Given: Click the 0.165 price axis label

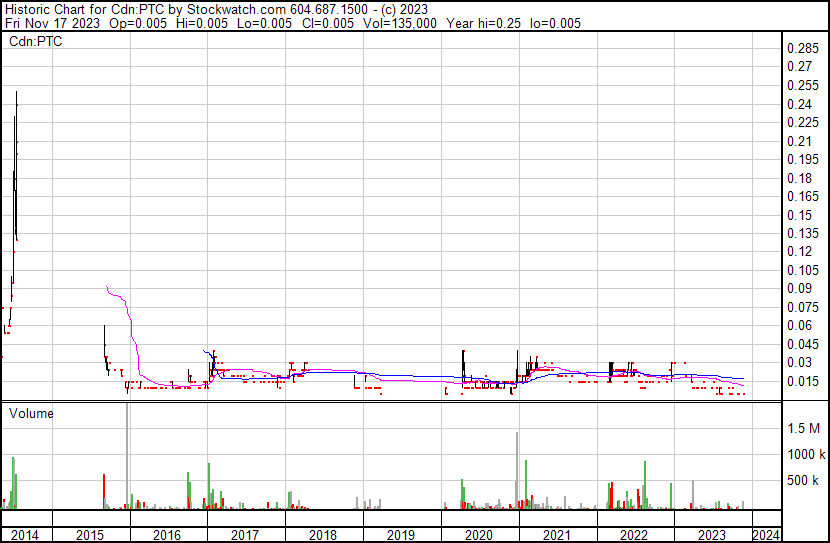Looking at the screenshot, I should coord(803,196).
